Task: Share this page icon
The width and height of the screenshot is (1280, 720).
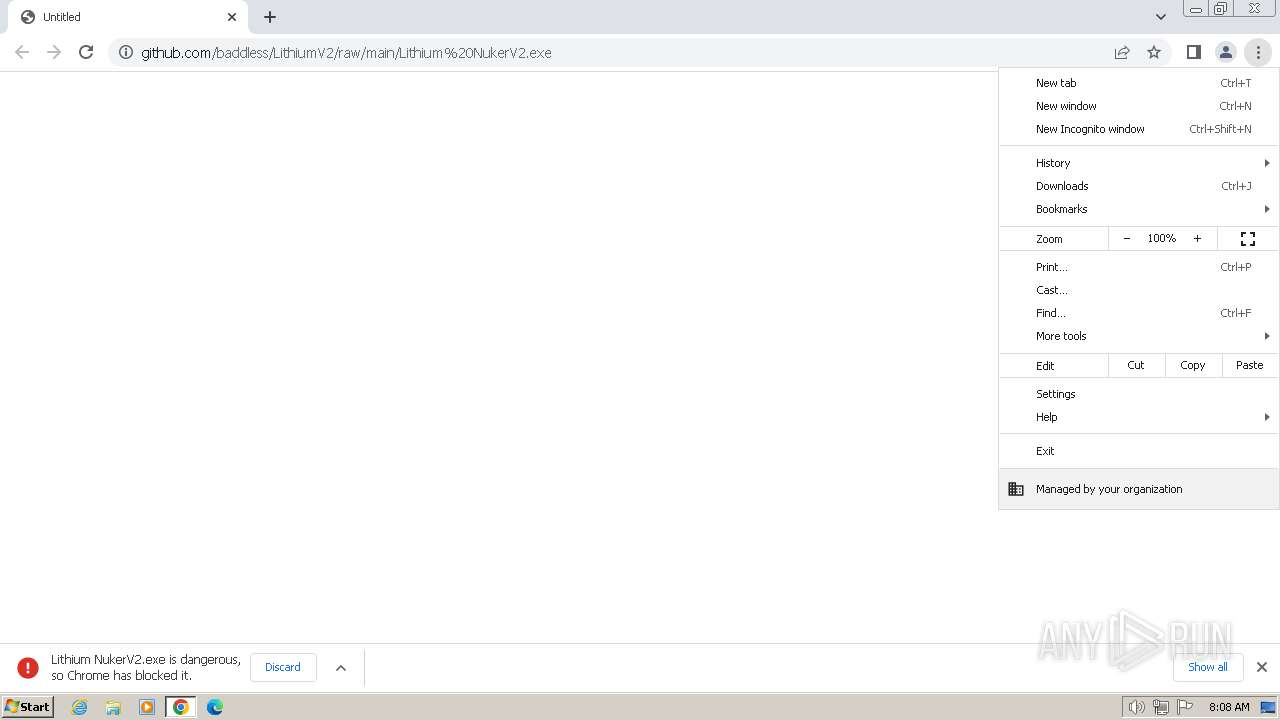Action: click(1122, 52)
